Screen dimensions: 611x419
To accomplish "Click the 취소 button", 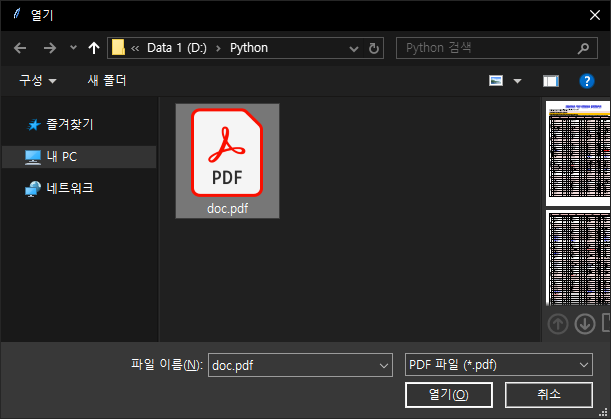I will (549, 395).
